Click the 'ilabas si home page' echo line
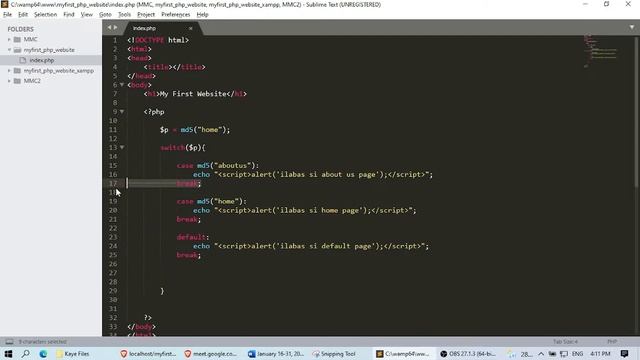The image size is (640, 360). click(x=304, y=210)
